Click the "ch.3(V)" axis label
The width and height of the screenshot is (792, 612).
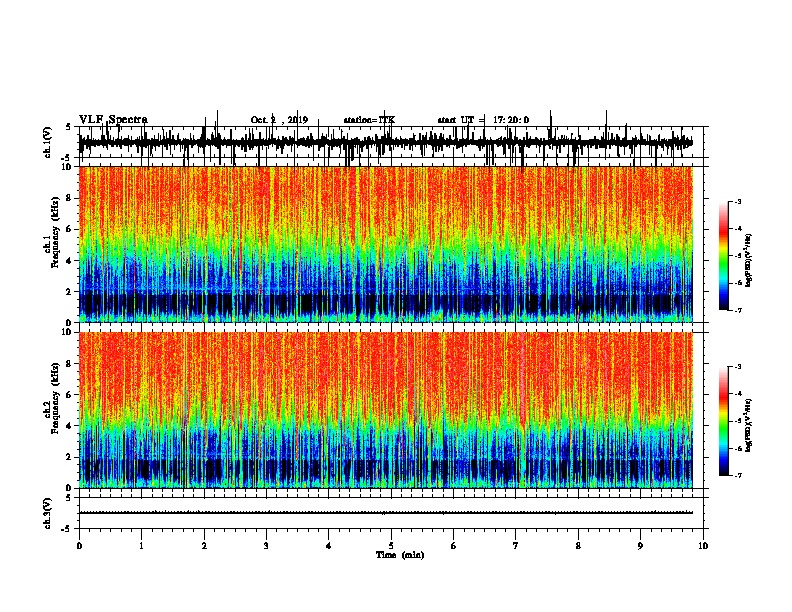[48, 513]
